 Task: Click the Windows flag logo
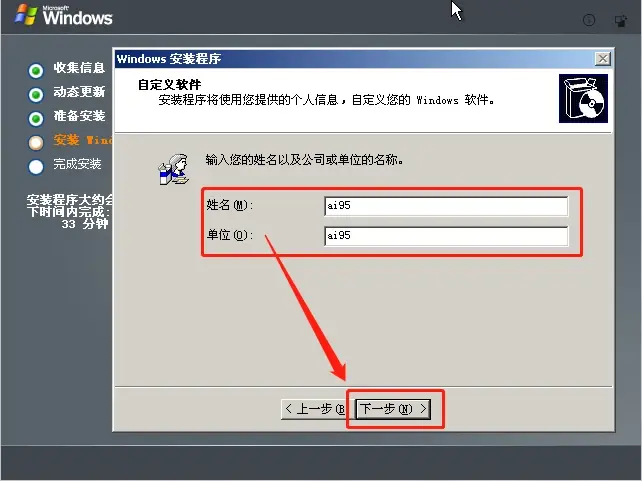tap(26, 15)
